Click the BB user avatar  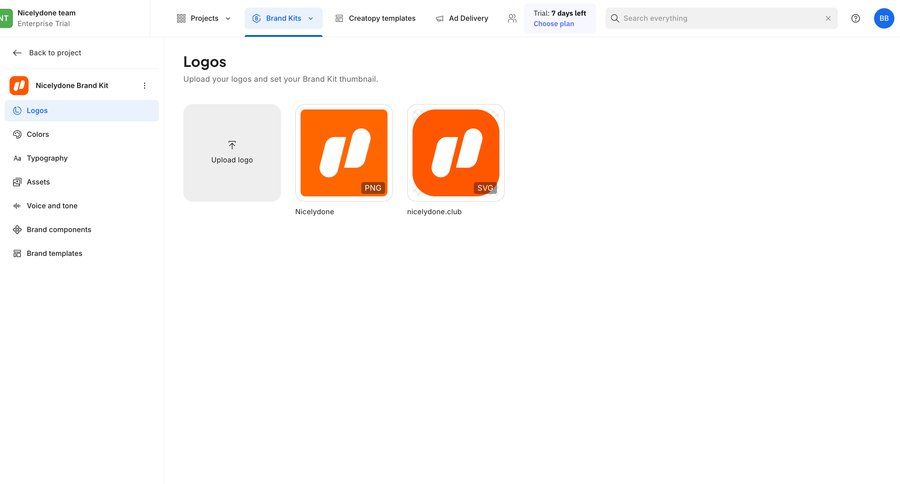coord(884,18)
